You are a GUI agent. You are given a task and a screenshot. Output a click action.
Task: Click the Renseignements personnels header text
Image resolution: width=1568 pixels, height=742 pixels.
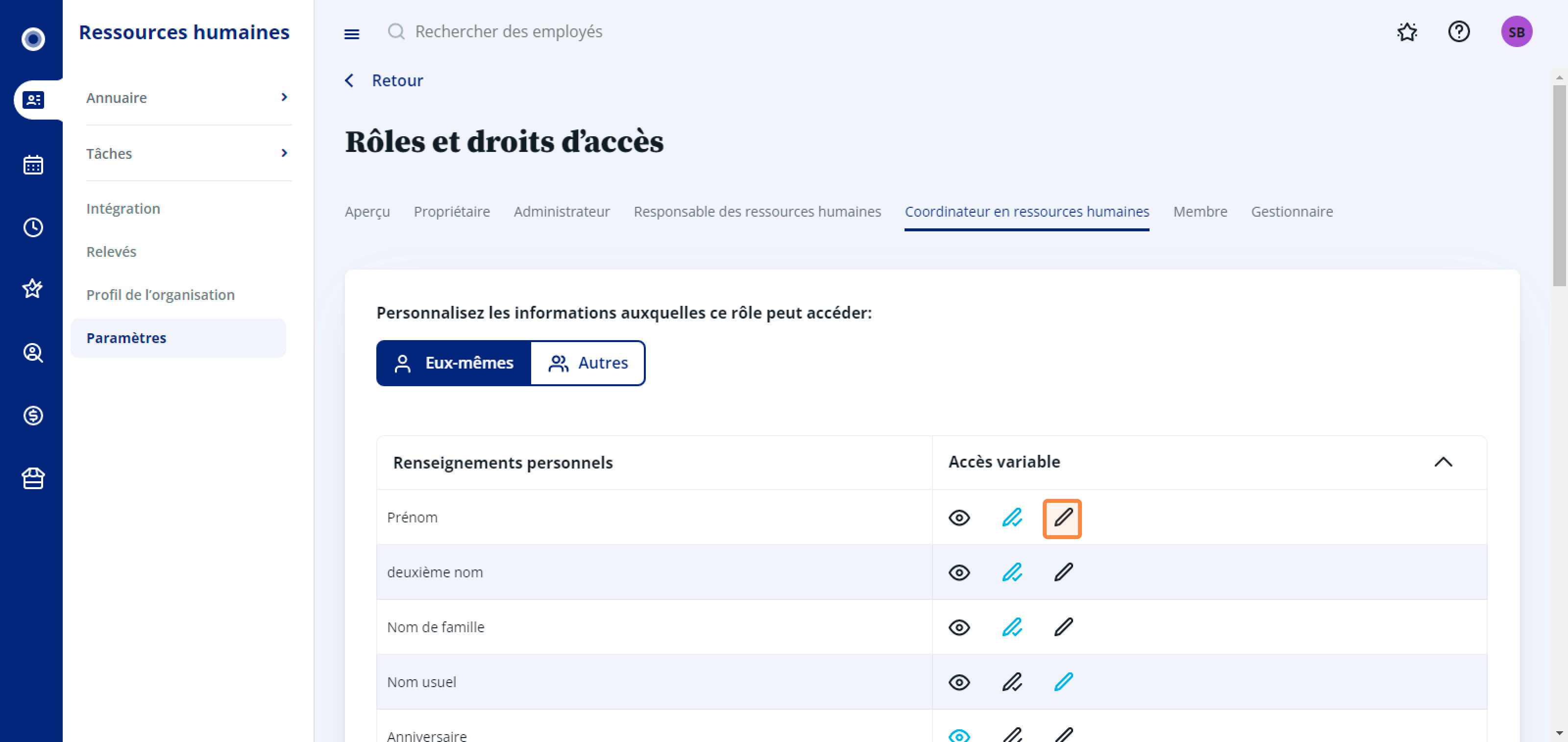coord(503,463)
